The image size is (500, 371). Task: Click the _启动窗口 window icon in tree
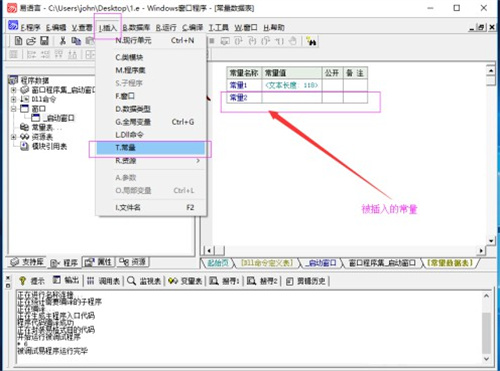(36, 118)
